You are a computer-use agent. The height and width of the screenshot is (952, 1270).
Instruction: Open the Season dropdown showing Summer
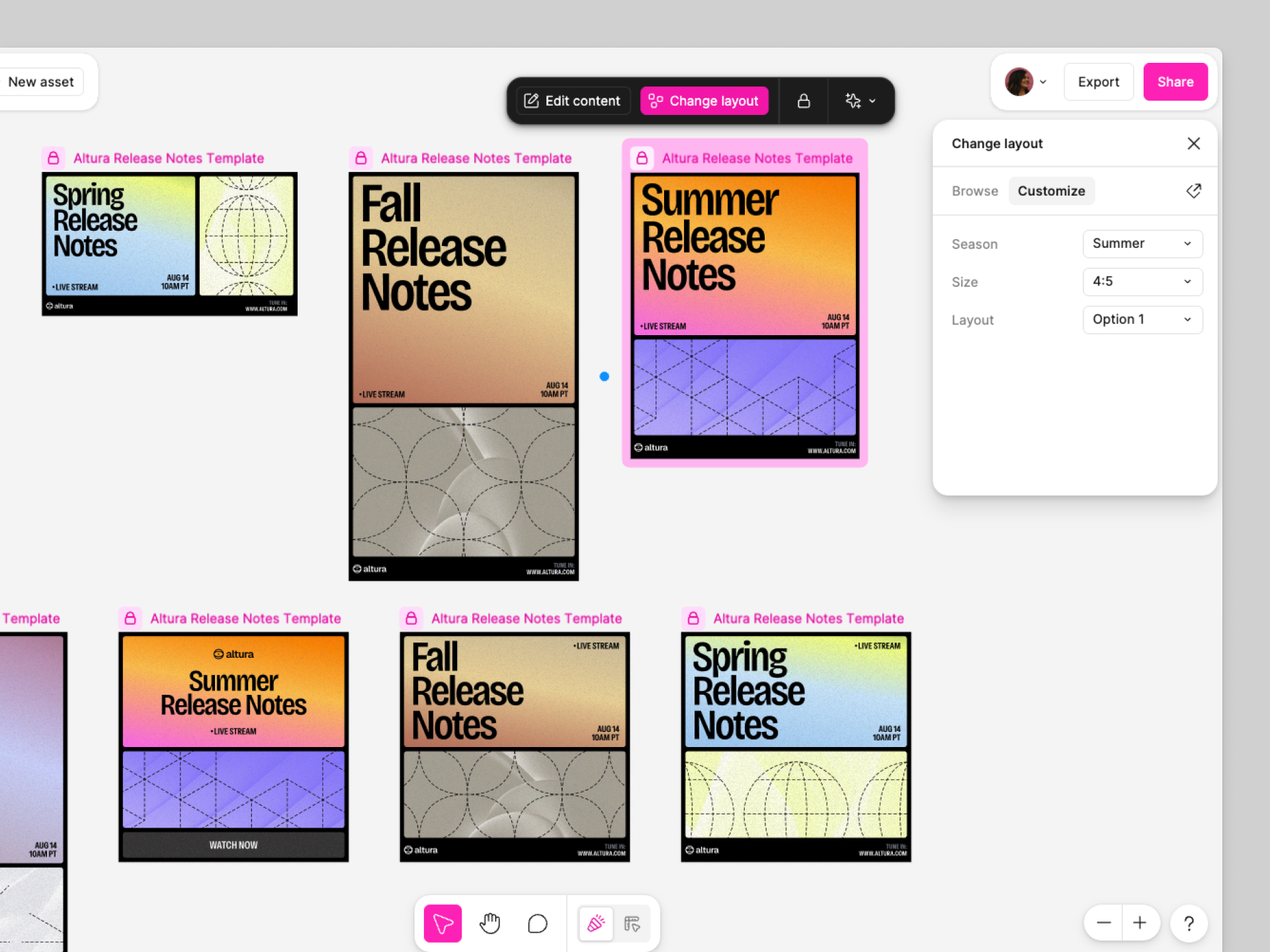(x=1142, y=243)
